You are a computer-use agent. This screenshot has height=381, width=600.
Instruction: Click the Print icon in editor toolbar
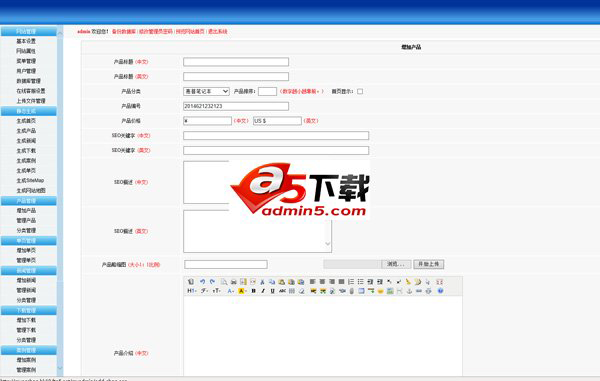coord(234,282)
